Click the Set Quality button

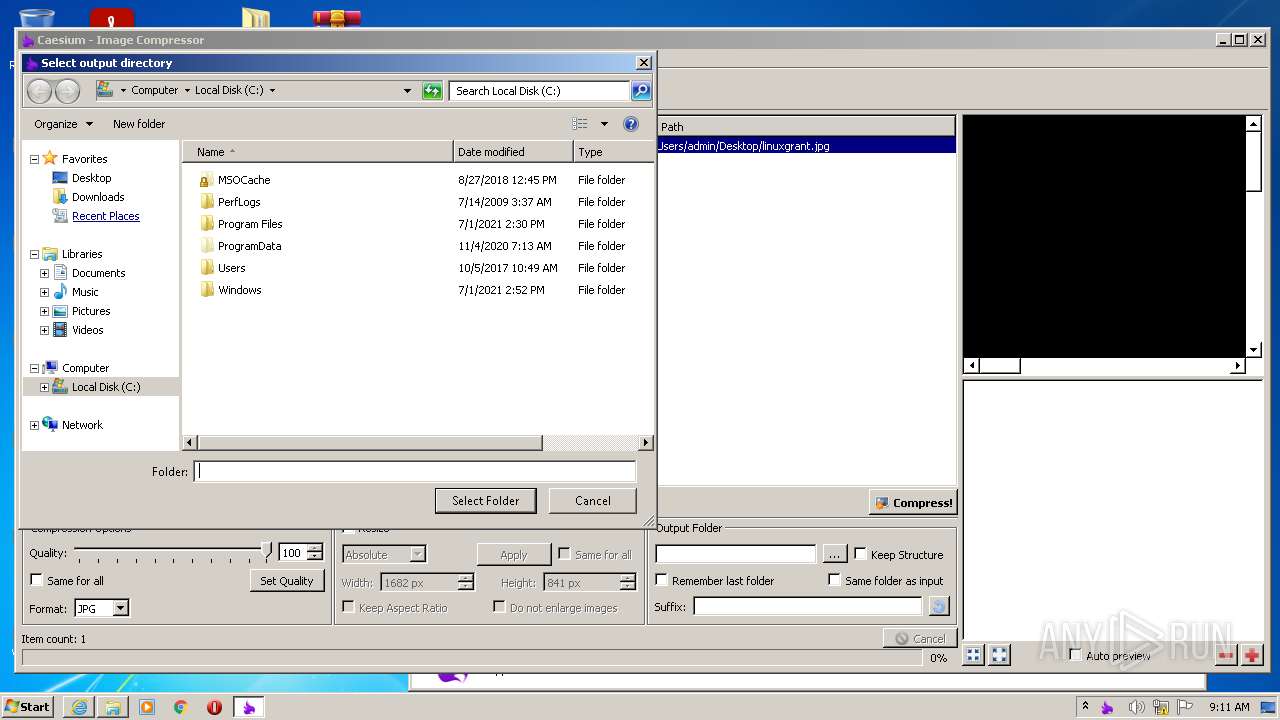click(287, 581)
